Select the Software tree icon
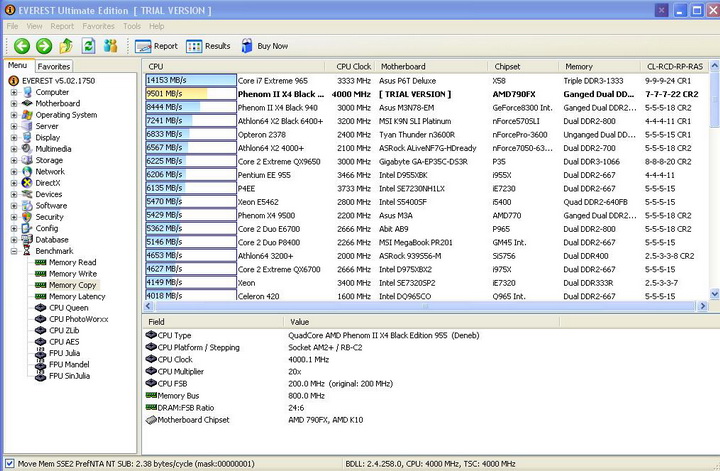 28,205
